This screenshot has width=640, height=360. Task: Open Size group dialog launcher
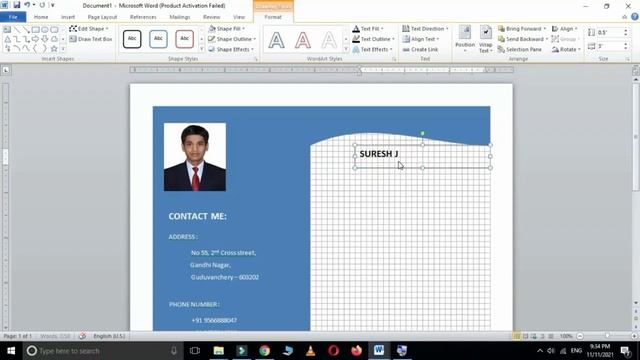coord(628,59)
